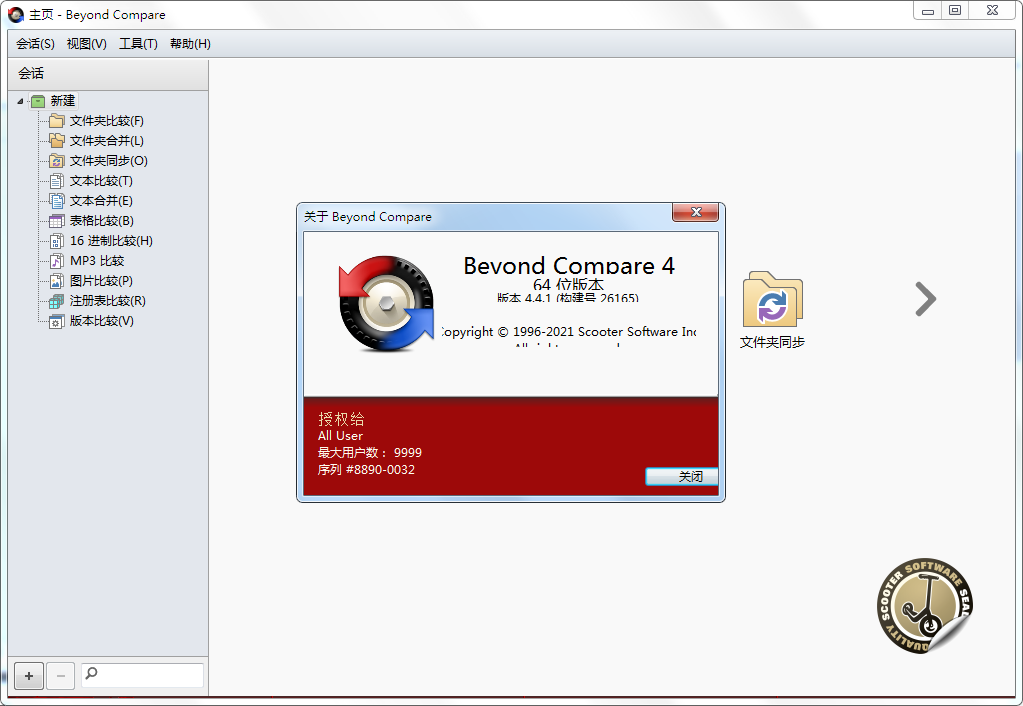The image size is (1023, 706).
Task: Click the plus add session button
Action: [x=29, y=676]
